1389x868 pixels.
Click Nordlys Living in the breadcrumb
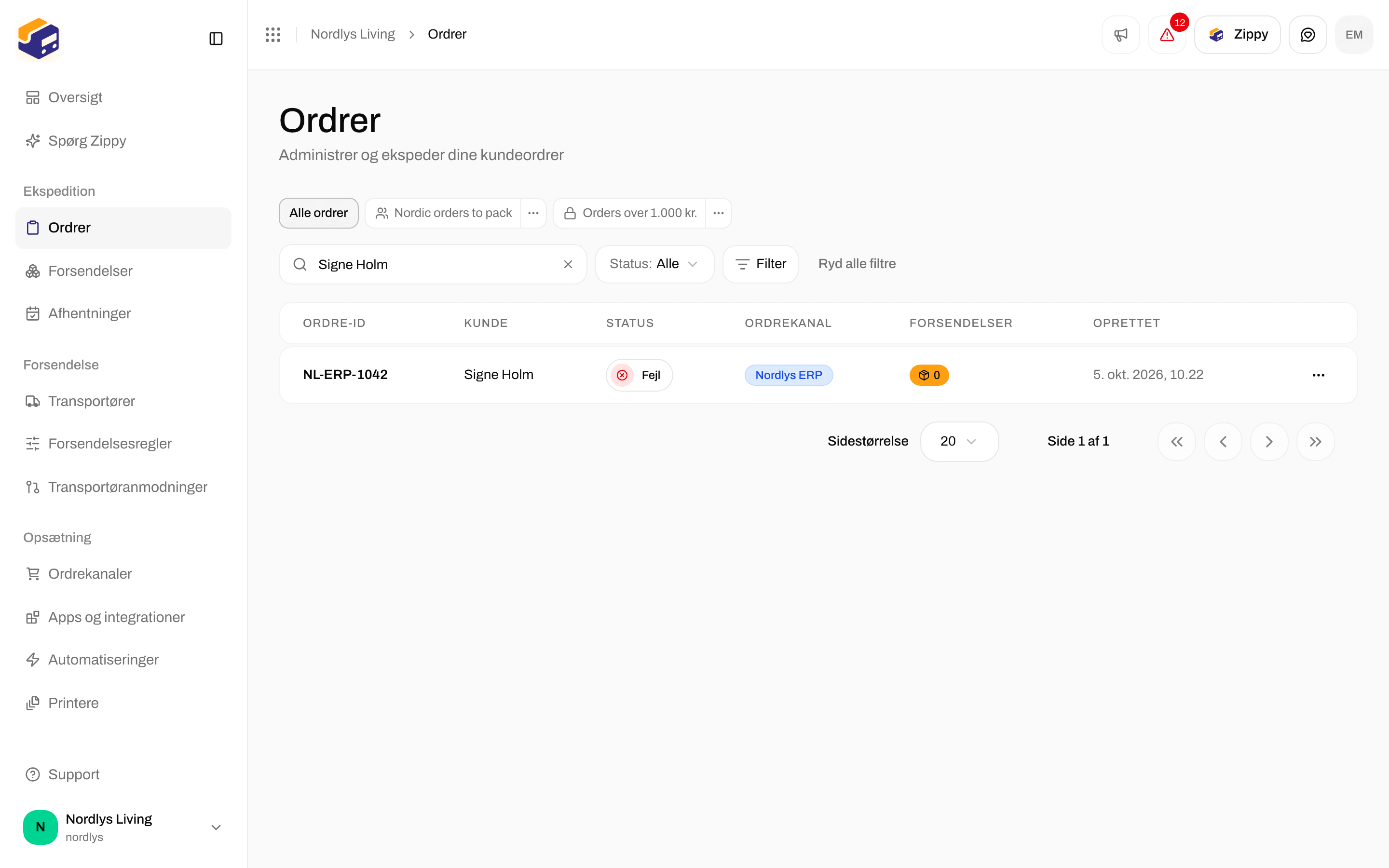[x=353, y=34]
